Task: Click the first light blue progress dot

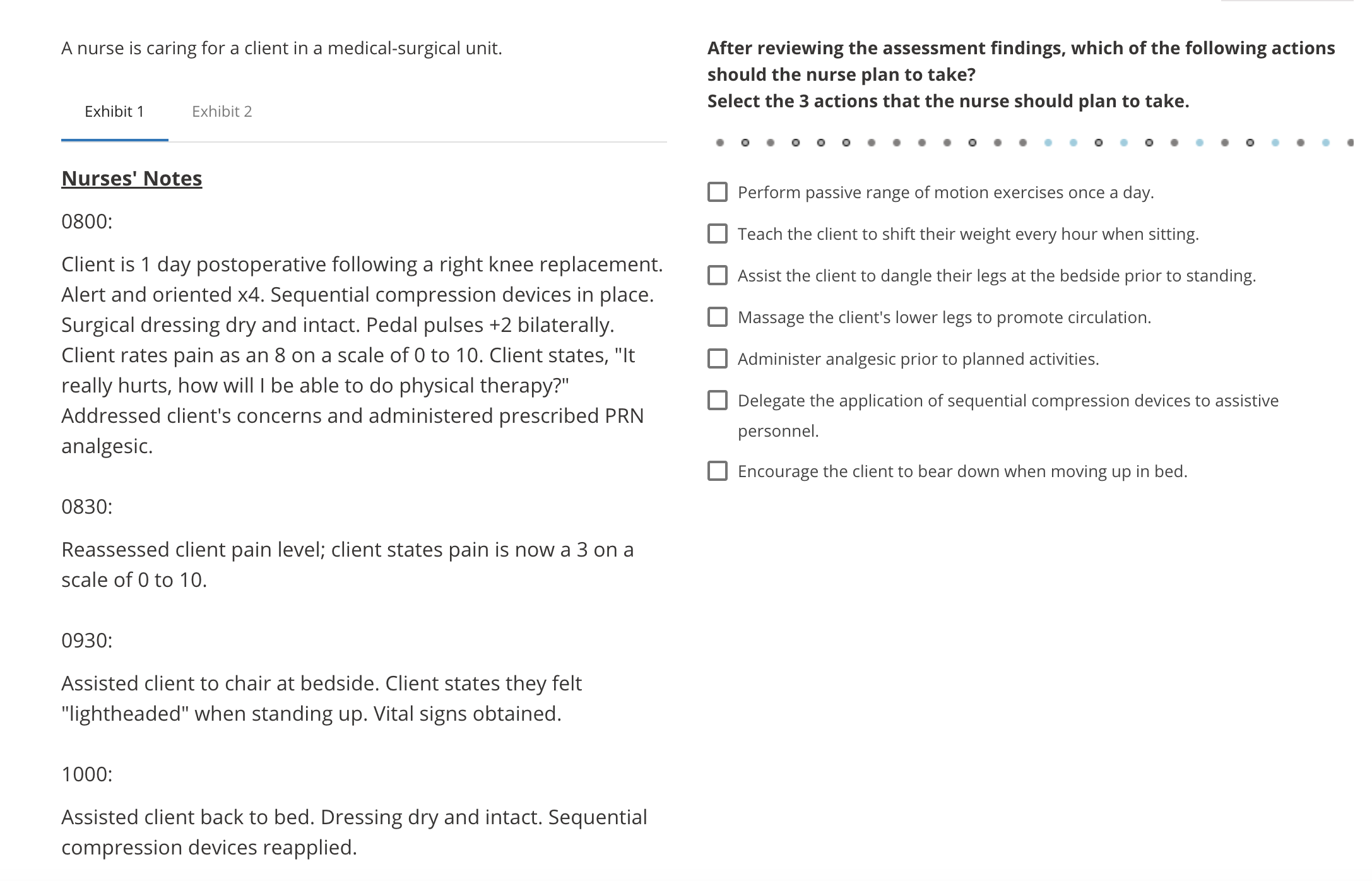Action: 1048,143
